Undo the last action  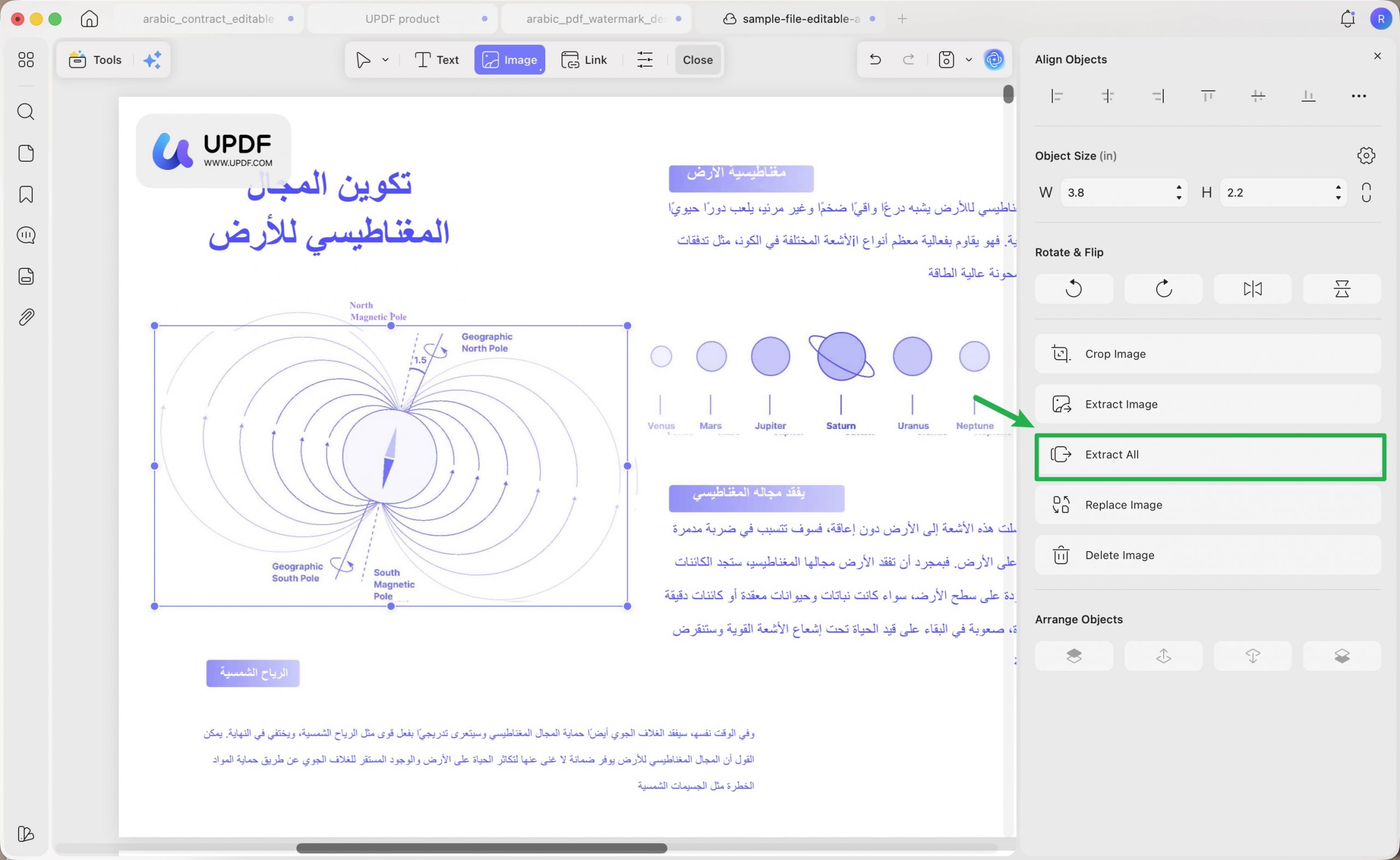(875, 59)
